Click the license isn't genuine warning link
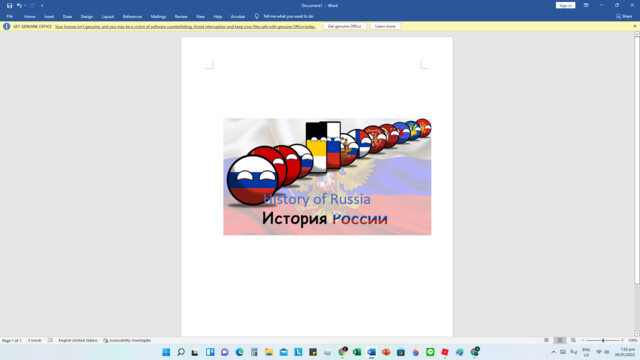Screen dimensions: 640x360 click(185, 27)
